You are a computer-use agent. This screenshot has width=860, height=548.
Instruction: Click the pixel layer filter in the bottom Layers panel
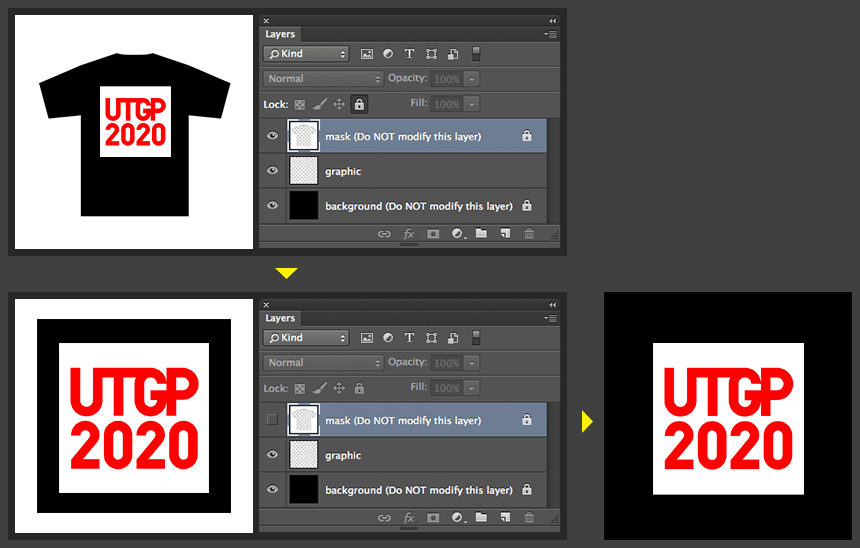click(x=366, y=338)
